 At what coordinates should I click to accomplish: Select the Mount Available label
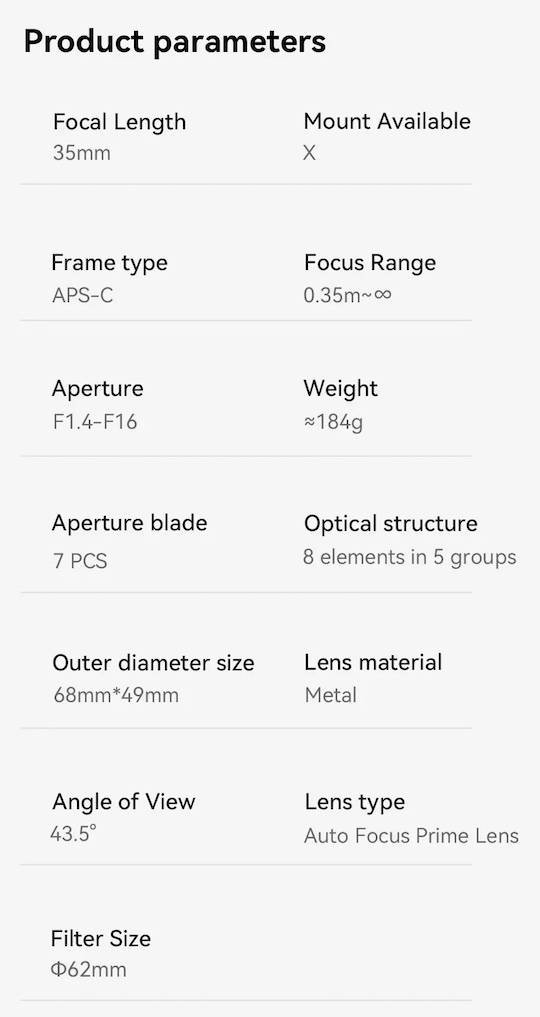point(387,121)
